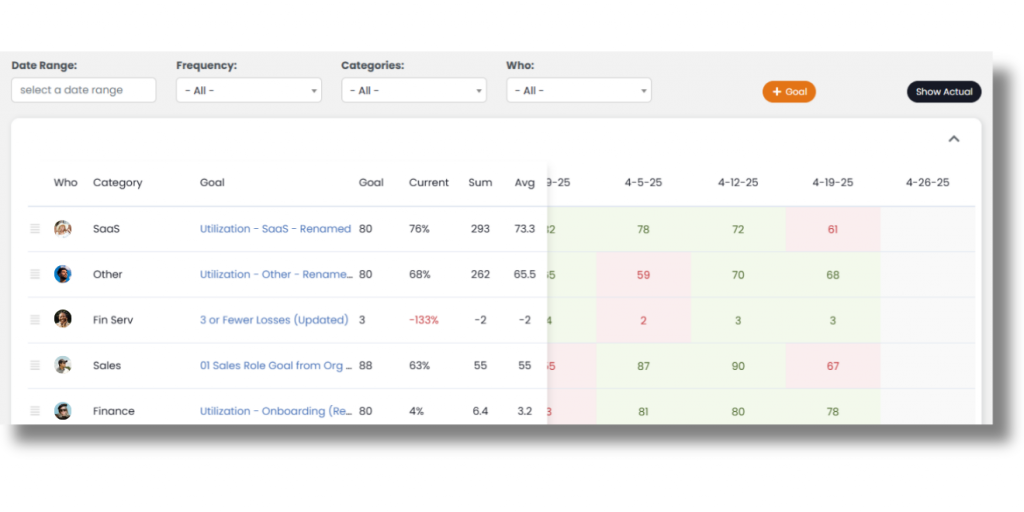Image resolution: width=1024 pixels, height=512 pixels.
Task: Click the date range input field
Action: click(x=84, y=90)
